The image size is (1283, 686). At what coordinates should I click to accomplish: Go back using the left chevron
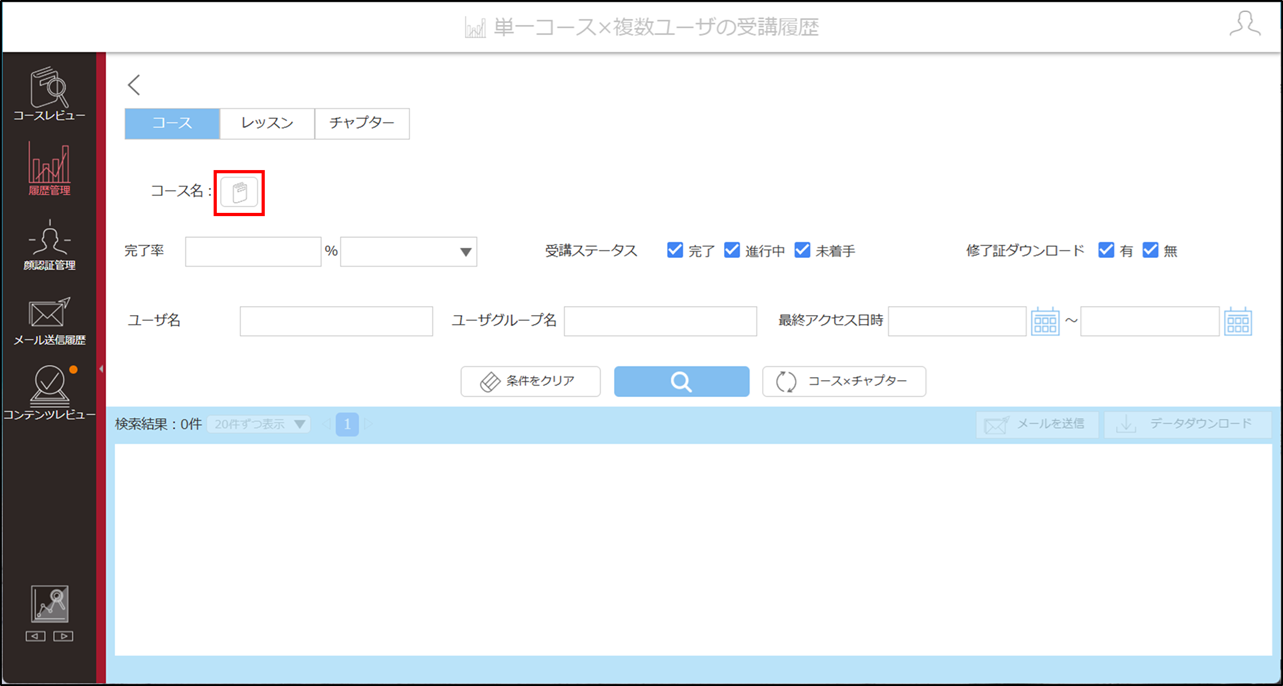(x=134, y=85)
